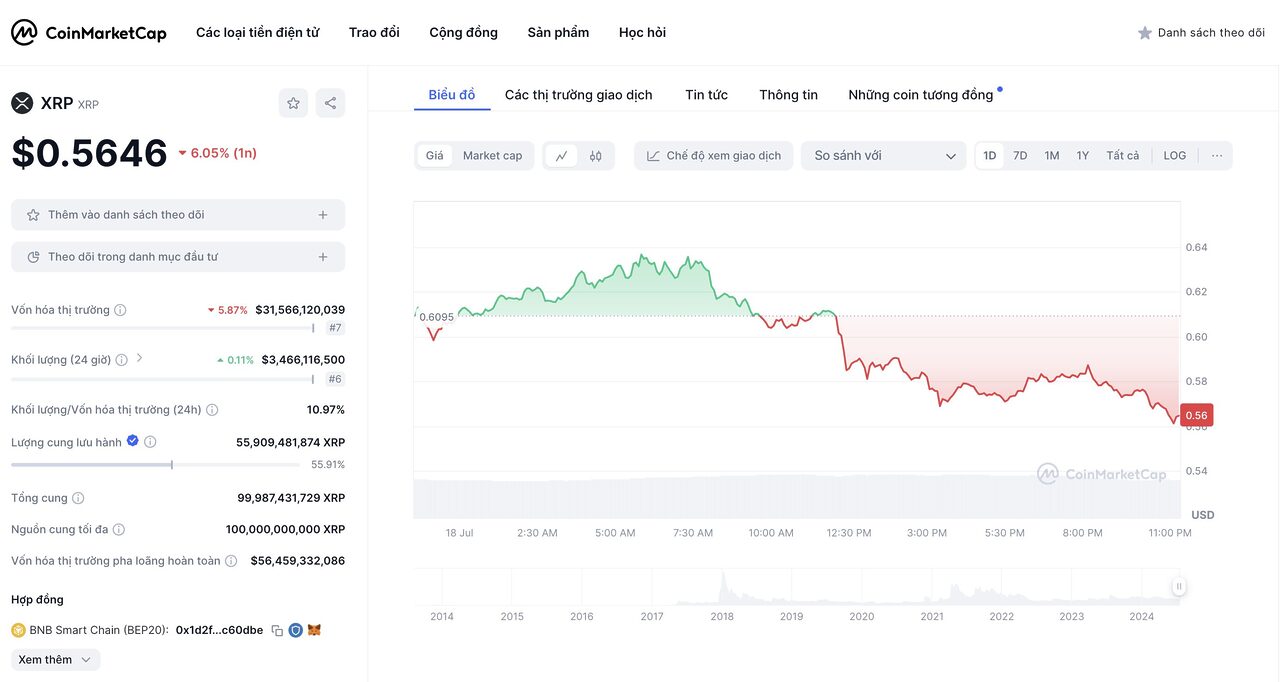Switch to Thông tin tab
The width and height of the screenshot is (1280, 682).
(788, 95)
